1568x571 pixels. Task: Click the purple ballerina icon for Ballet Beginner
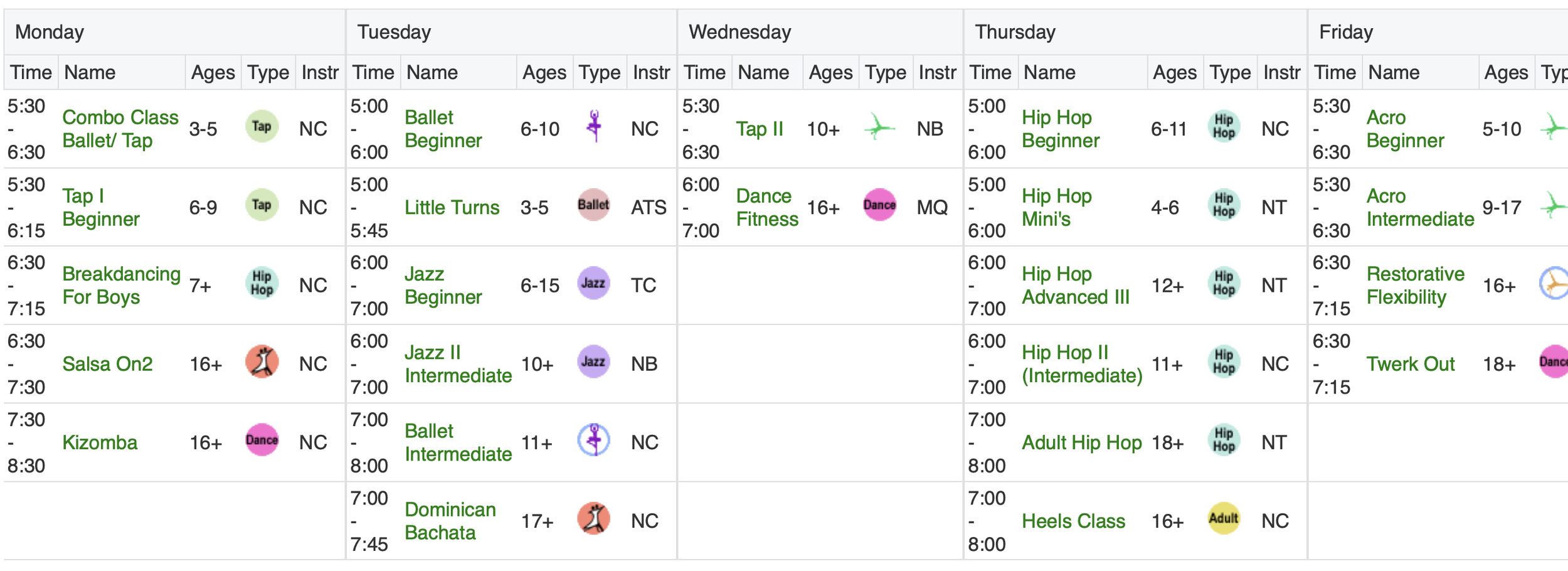[x=594, y=126]
